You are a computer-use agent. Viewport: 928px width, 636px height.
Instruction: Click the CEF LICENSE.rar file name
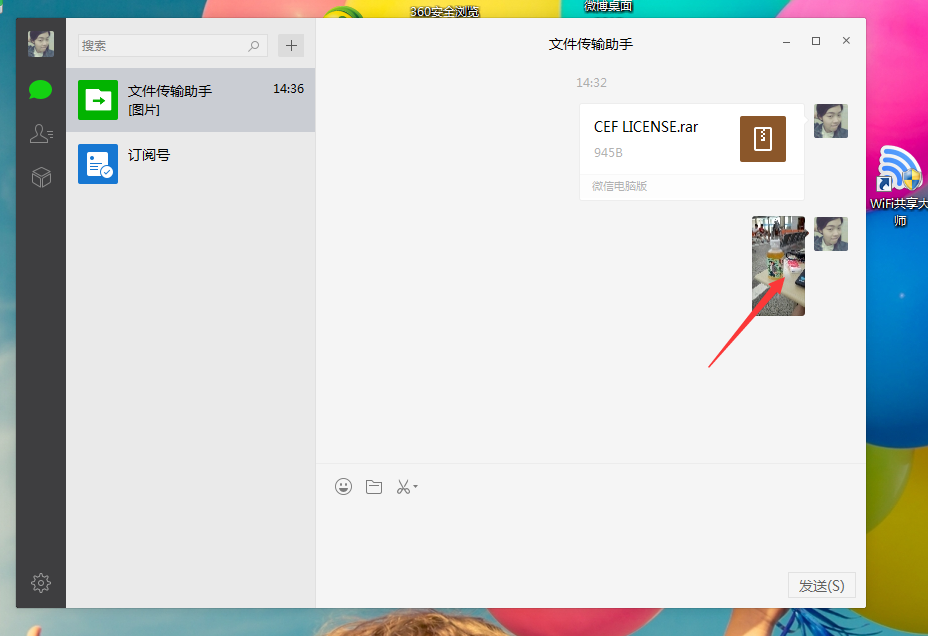tap(646, 127)
